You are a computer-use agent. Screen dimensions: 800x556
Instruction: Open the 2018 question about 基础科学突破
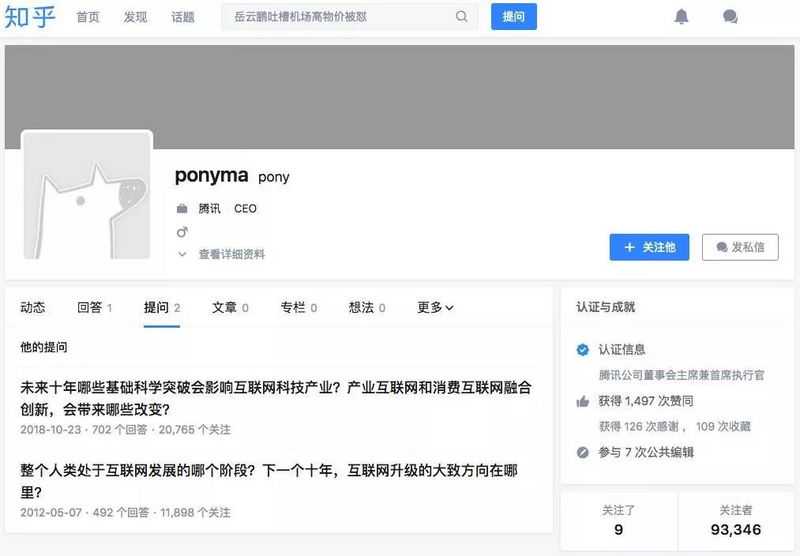click(x=275, y=398)
